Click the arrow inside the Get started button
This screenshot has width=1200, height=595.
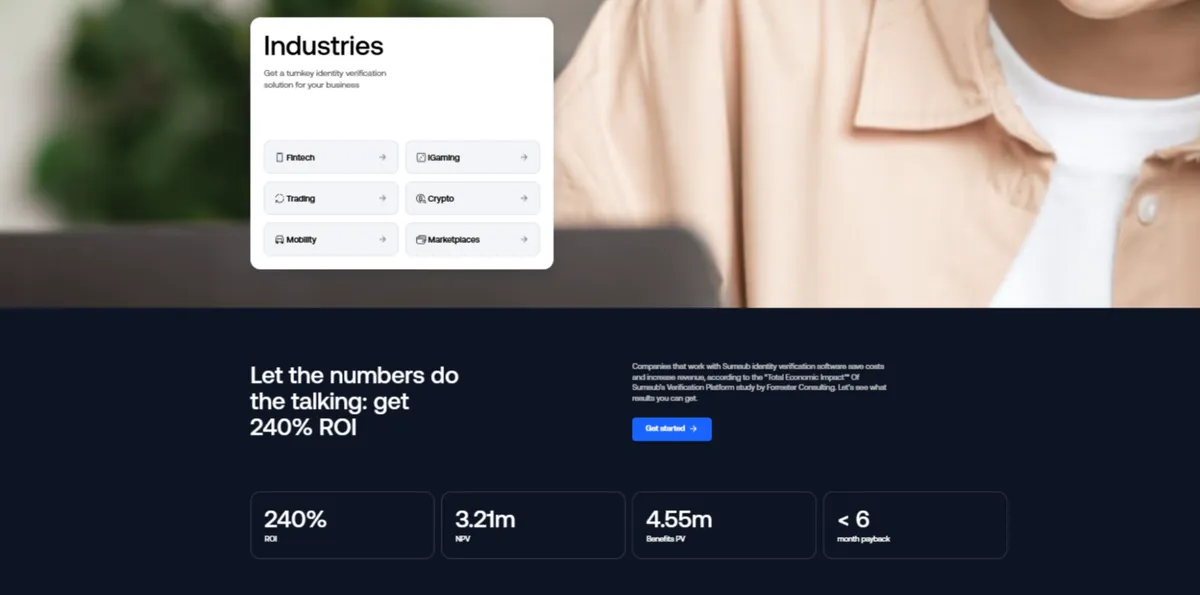pyautogui.click(x=691, y=429)
